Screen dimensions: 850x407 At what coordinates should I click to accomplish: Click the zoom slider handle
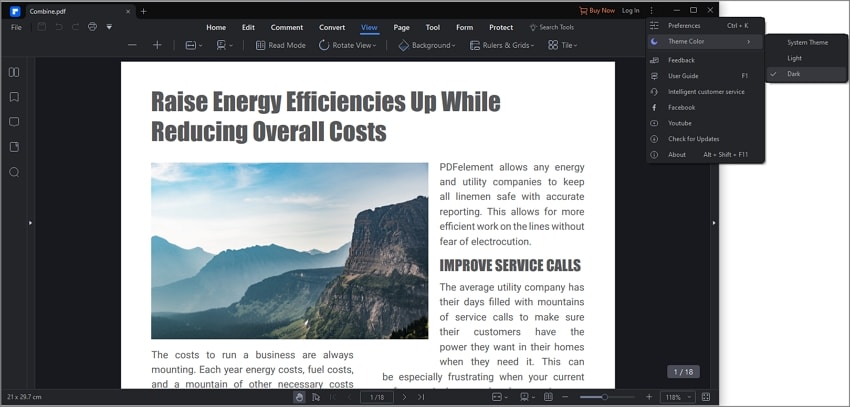(604, 397)
